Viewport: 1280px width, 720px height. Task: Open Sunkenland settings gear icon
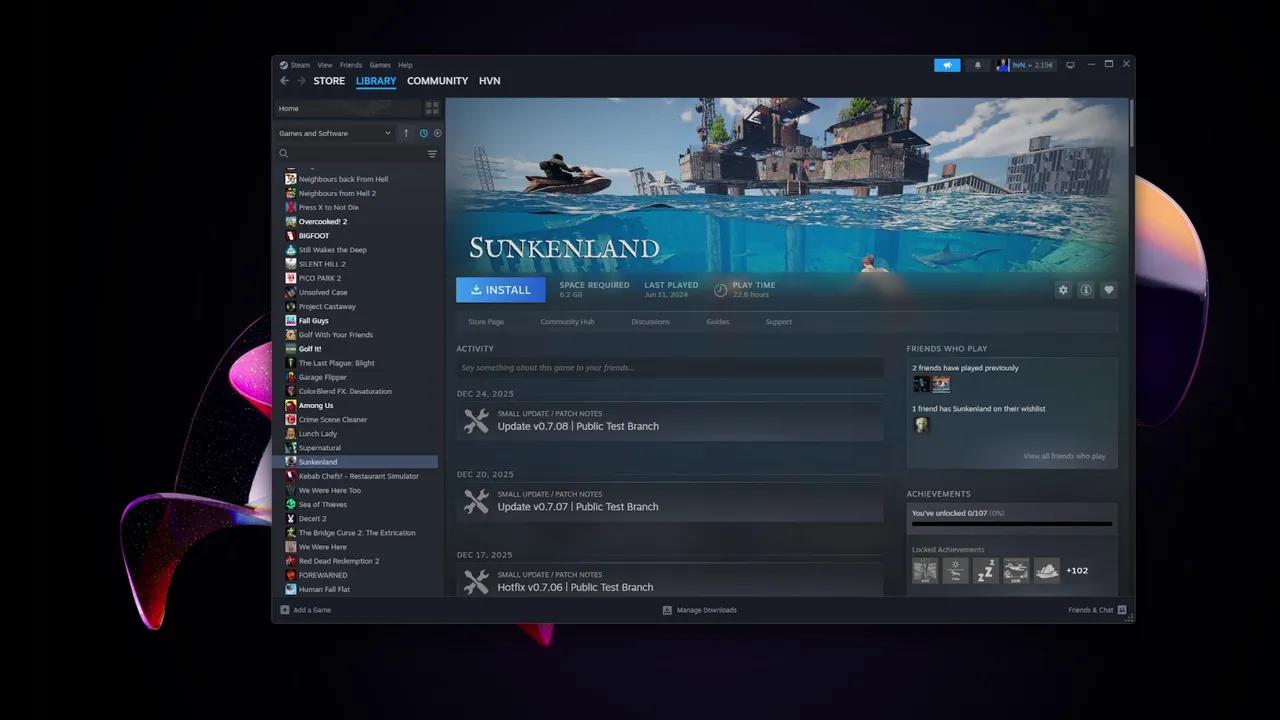pyautogui.click(x=1063, y=289)
